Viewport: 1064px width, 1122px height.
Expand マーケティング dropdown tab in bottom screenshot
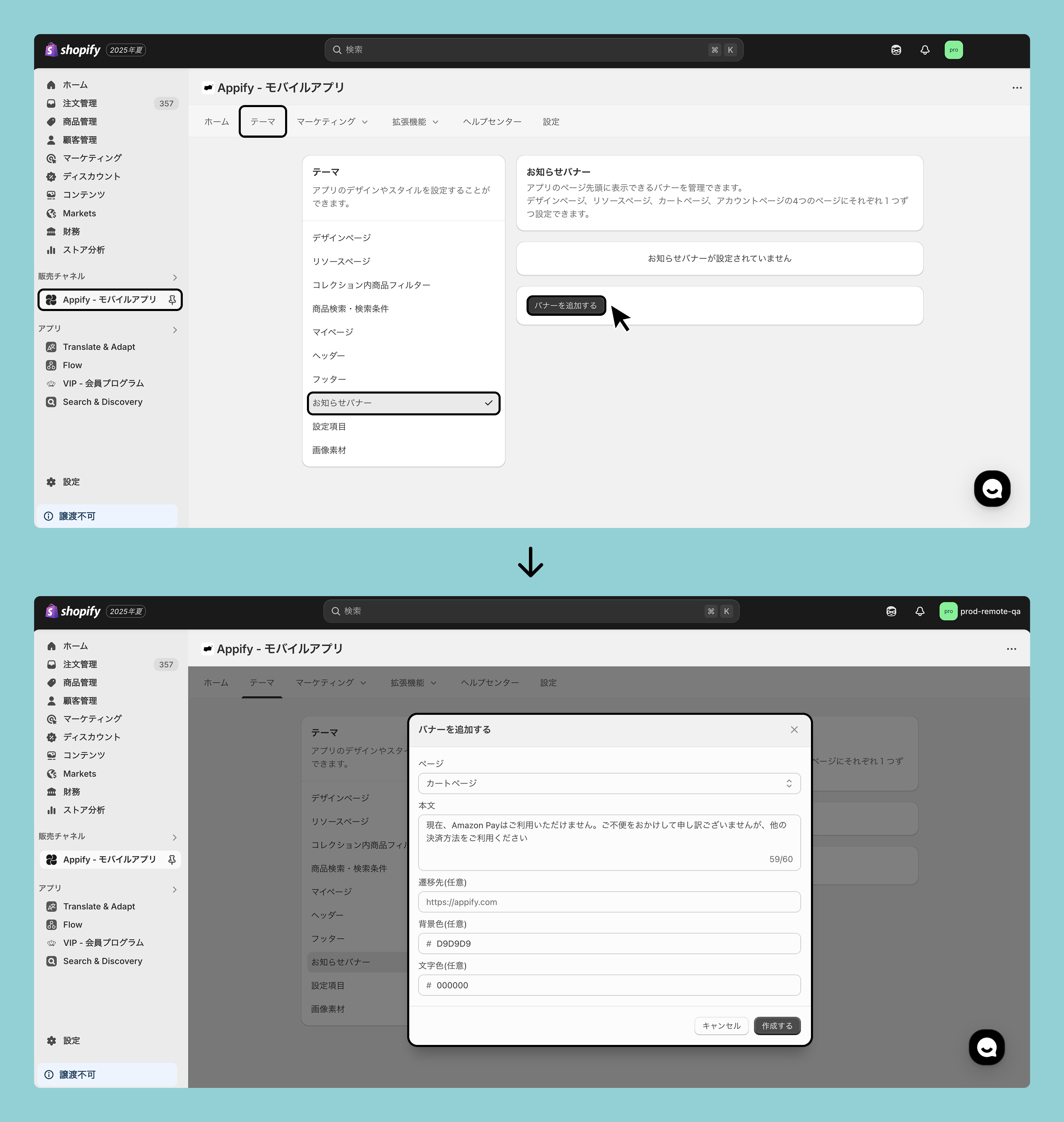coord(331,683)
